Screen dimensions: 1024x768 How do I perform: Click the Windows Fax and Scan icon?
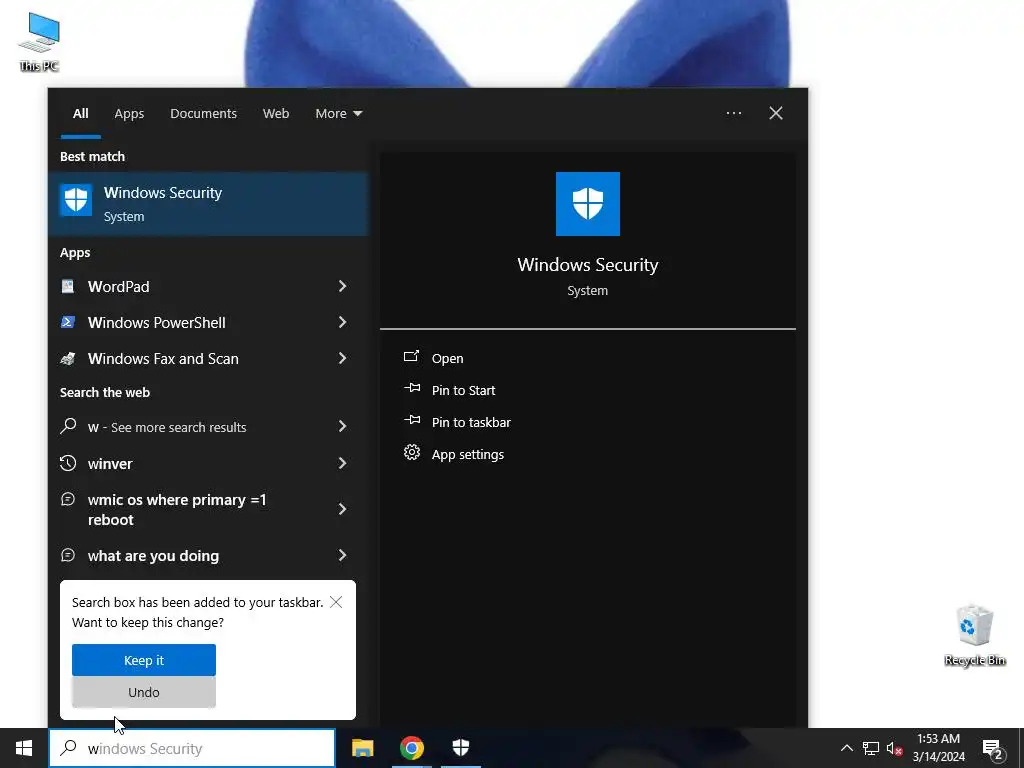pos(68,358)
